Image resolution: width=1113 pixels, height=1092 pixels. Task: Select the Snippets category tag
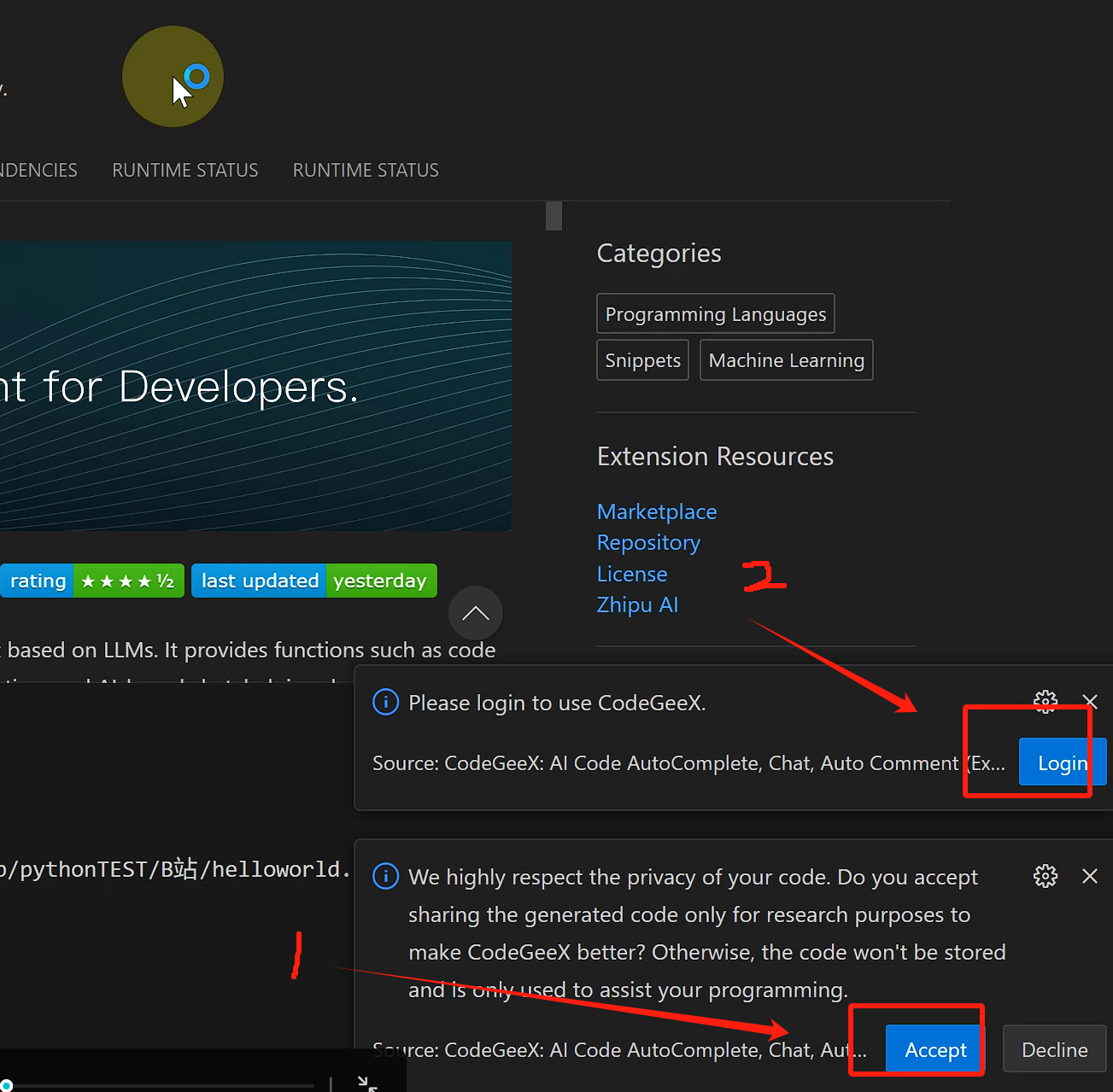click(x=643, y=360)
